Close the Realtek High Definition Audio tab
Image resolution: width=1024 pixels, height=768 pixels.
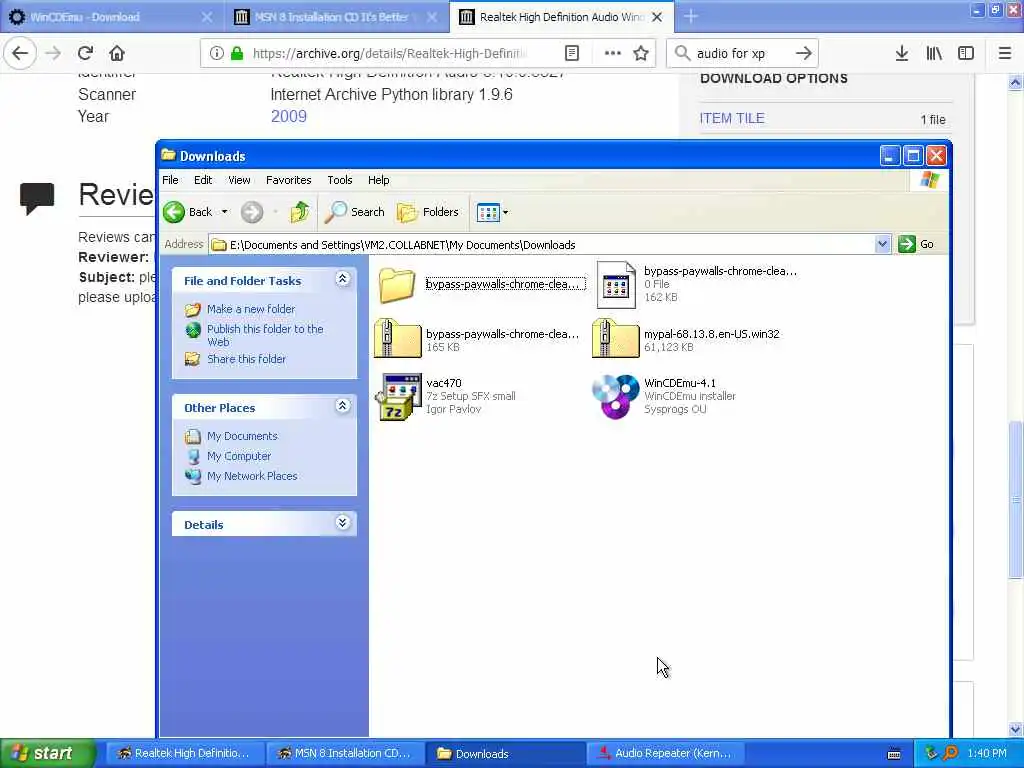658,17
